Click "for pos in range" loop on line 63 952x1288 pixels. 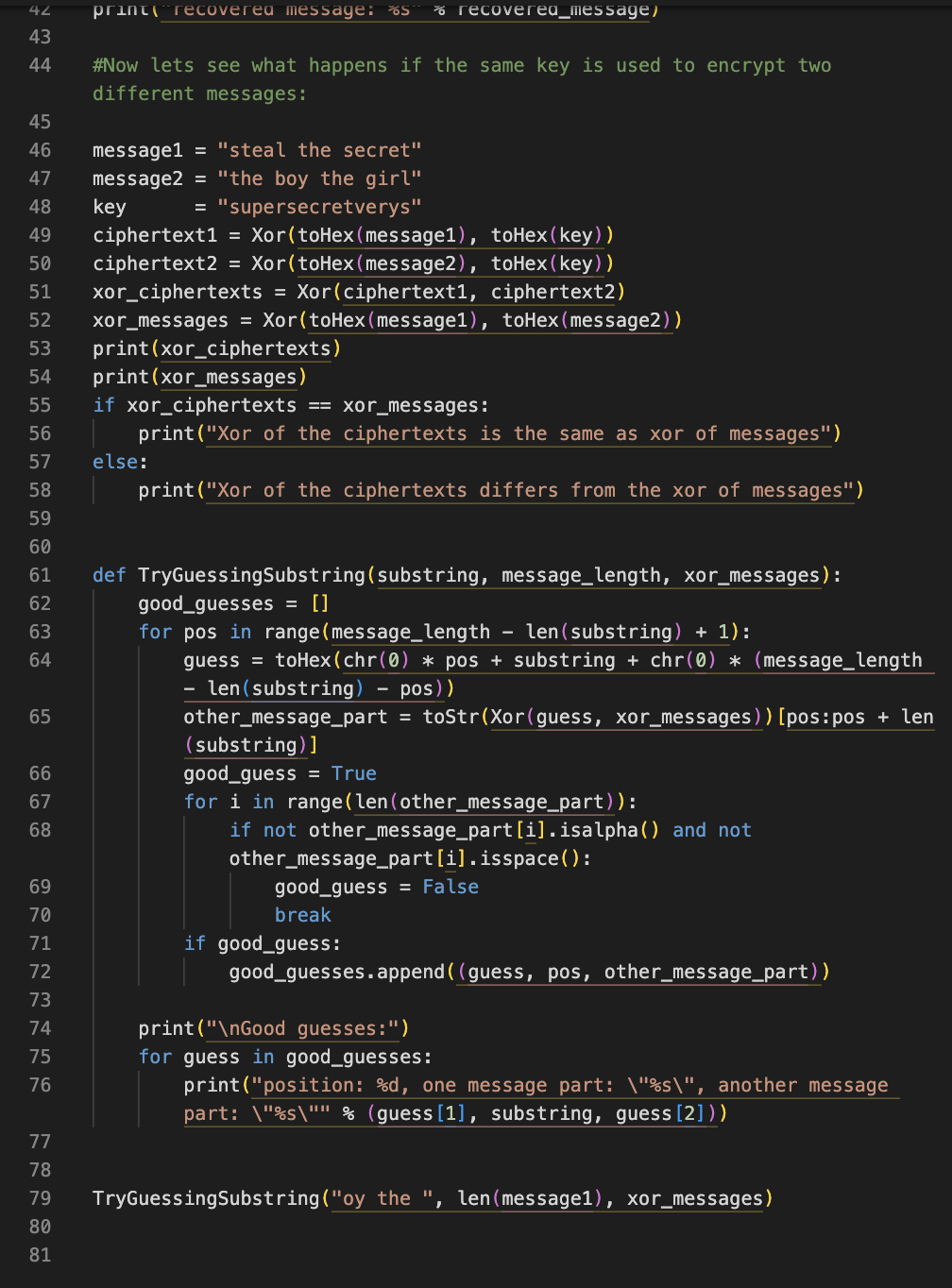(229, 632)
